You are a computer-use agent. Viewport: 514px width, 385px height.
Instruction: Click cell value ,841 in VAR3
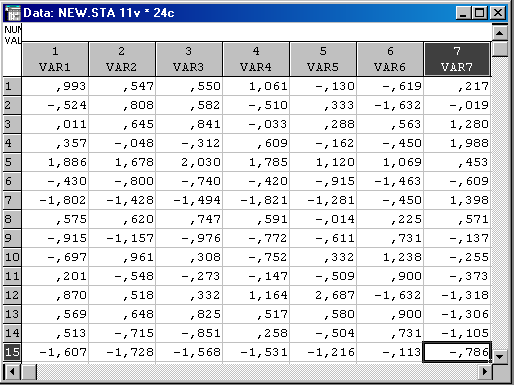[x=189, y=124]
